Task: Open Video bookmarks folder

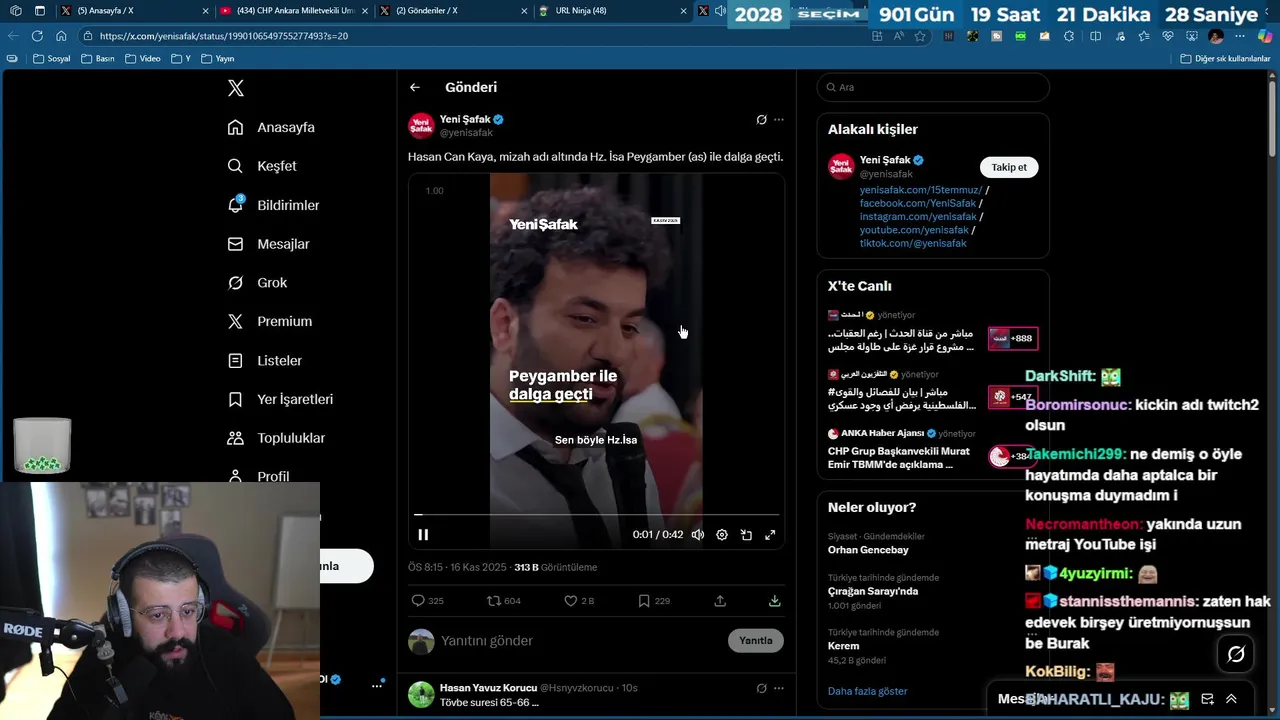Action: click(x=143, y=59)
